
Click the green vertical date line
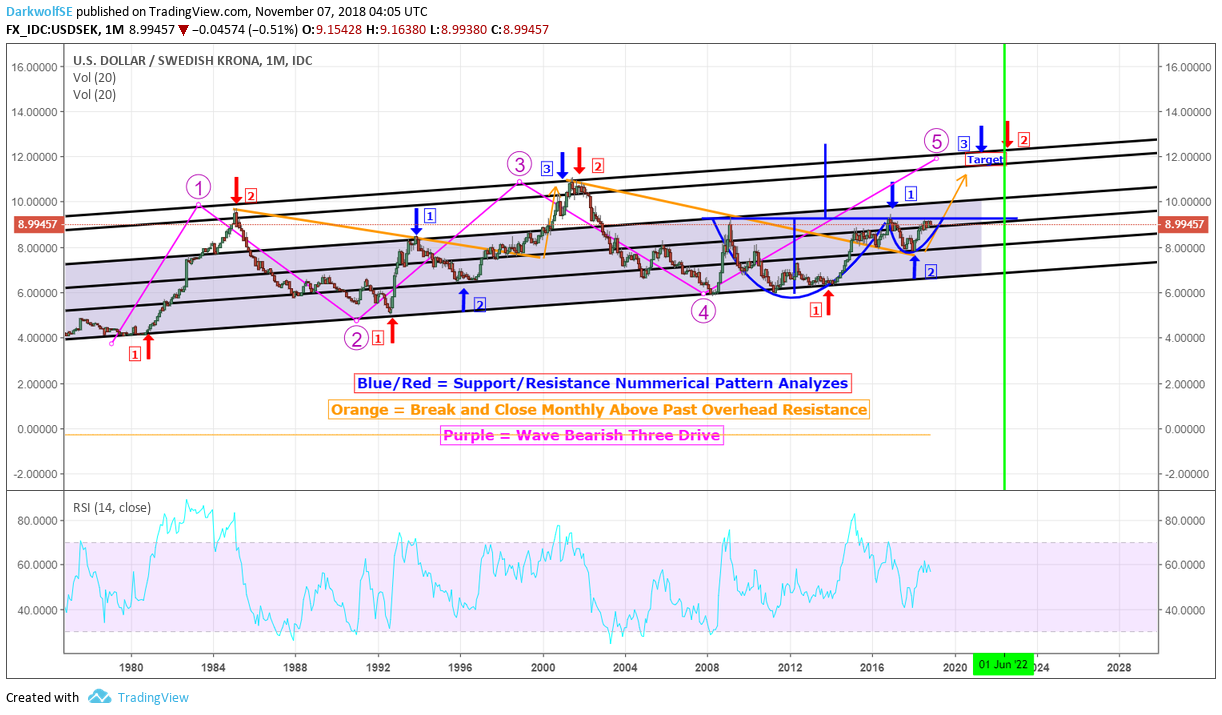(x=1004, y=267)
